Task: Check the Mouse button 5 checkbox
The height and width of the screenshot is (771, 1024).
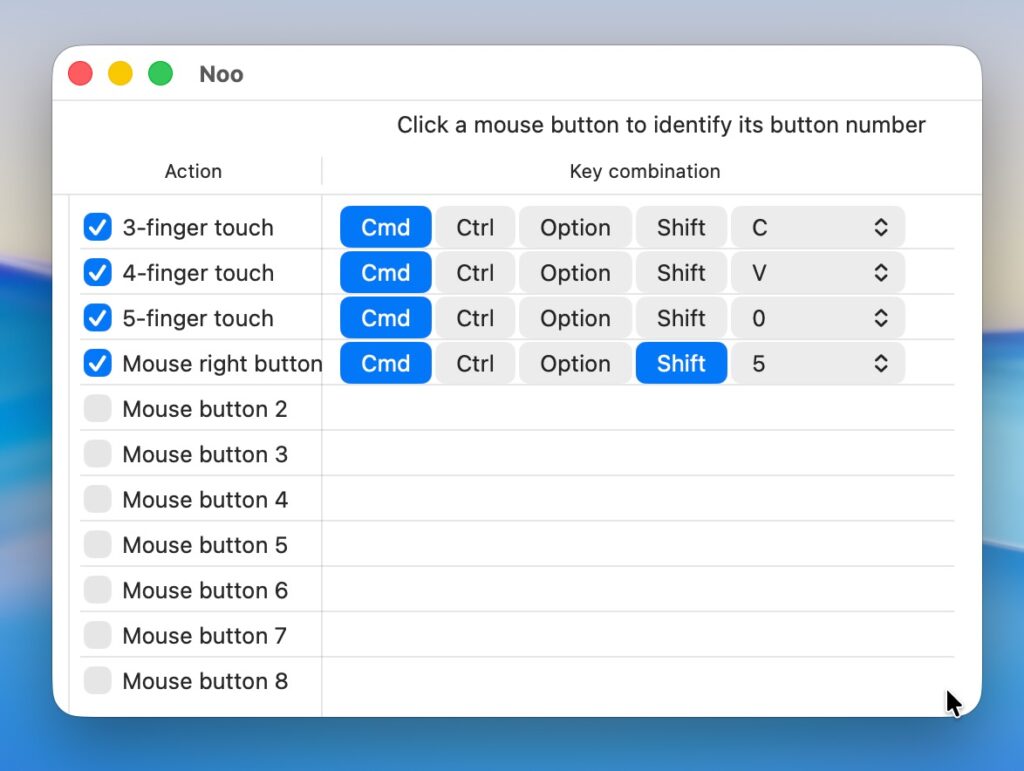Action: click(97, 545)
